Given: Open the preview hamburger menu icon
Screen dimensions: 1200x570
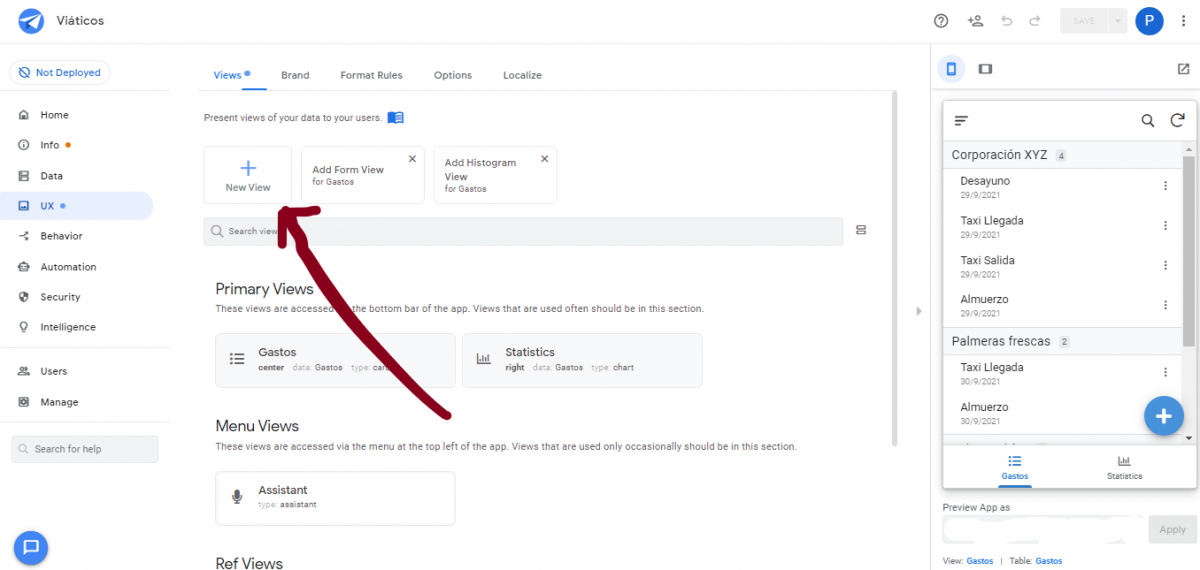Looking at the screenshot, I should 961,121.
